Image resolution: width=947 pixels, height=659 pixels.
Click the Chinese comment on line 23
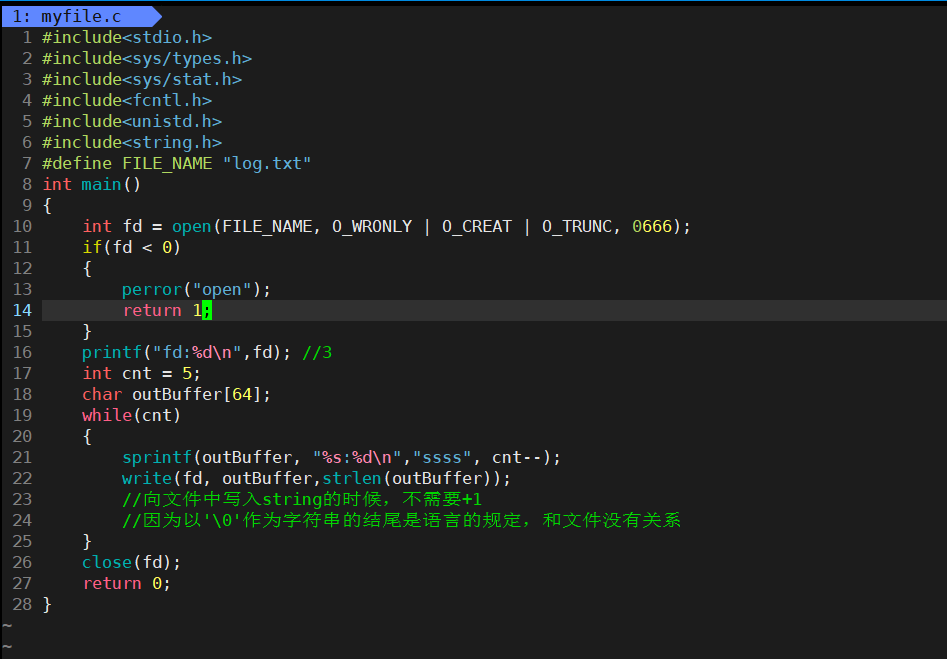click(x=302, y=499)
